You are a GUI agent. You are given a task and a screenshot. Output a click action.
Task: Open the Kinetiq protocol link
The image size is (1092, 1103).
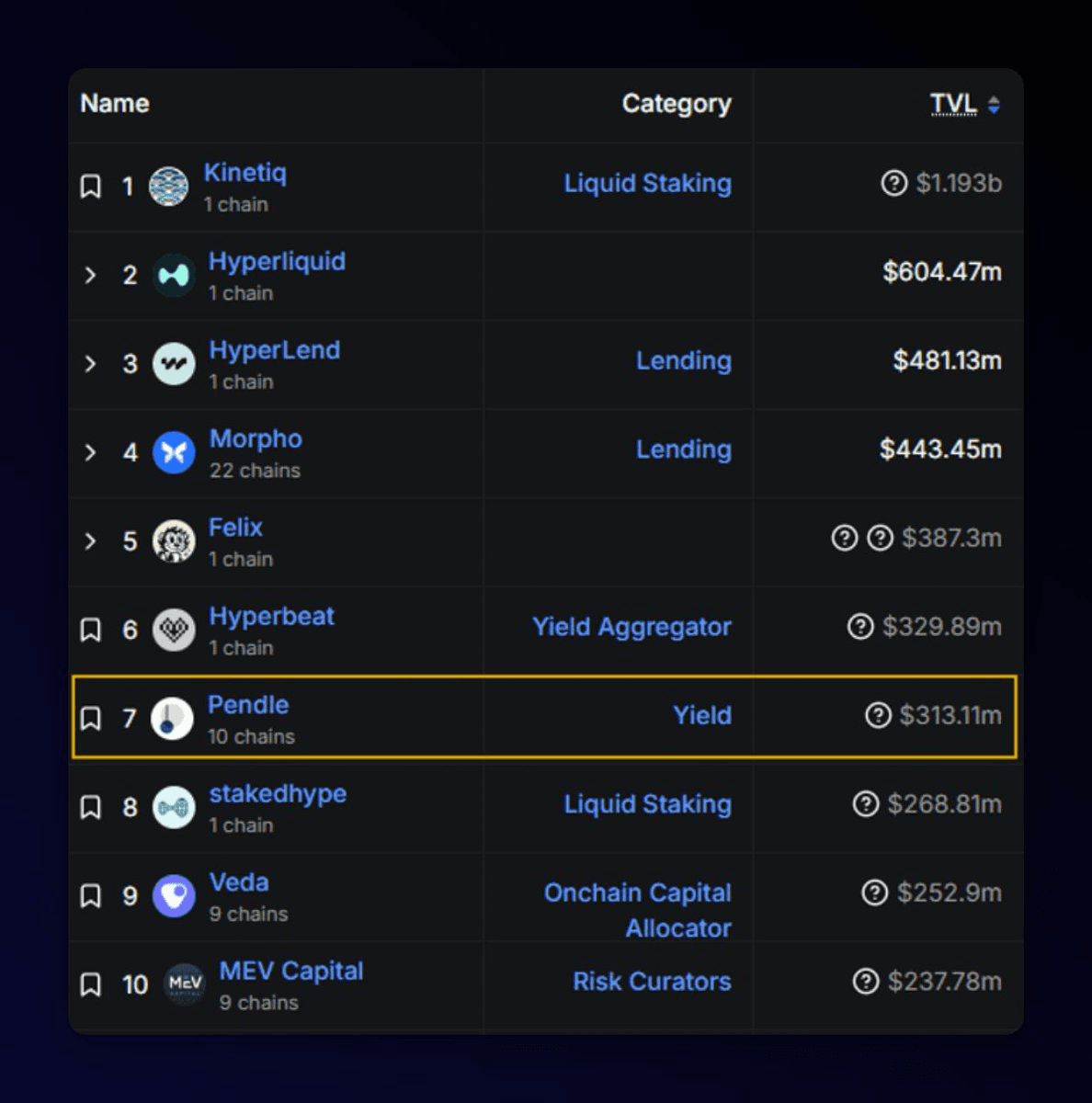click(x=245, y=173)
